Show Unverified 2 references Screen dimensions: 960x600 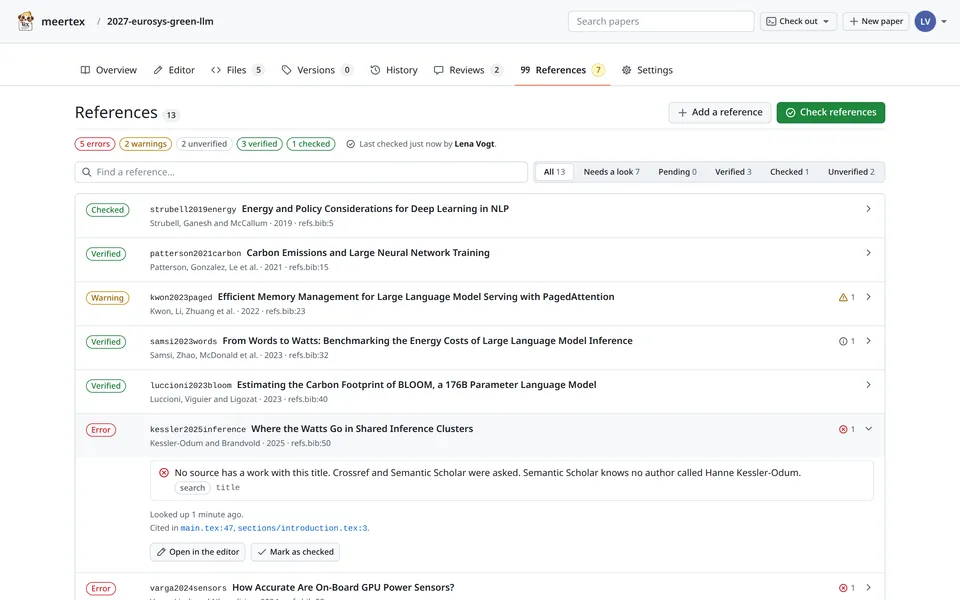851,173
